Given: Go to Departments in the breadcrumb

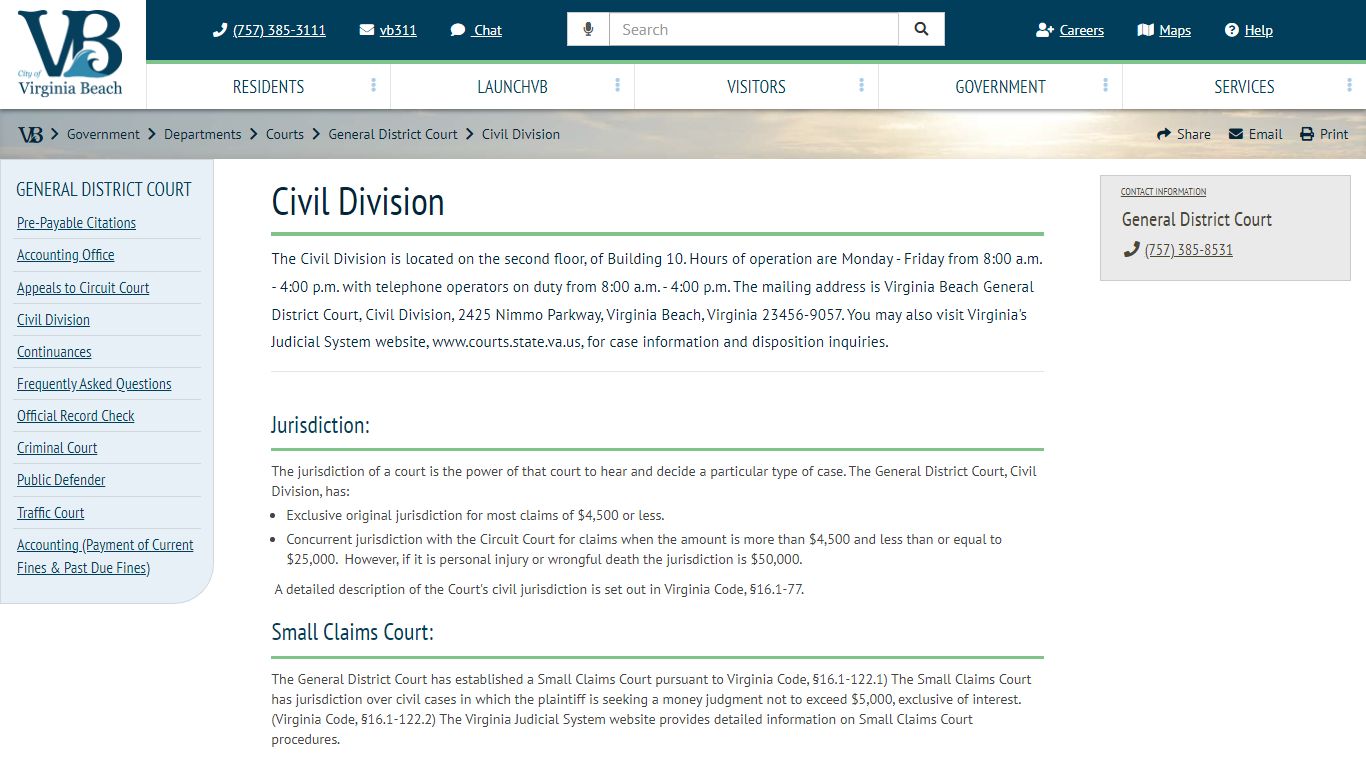Looking at the screenshot, I should pyautogui.click(x=203, y=134).
